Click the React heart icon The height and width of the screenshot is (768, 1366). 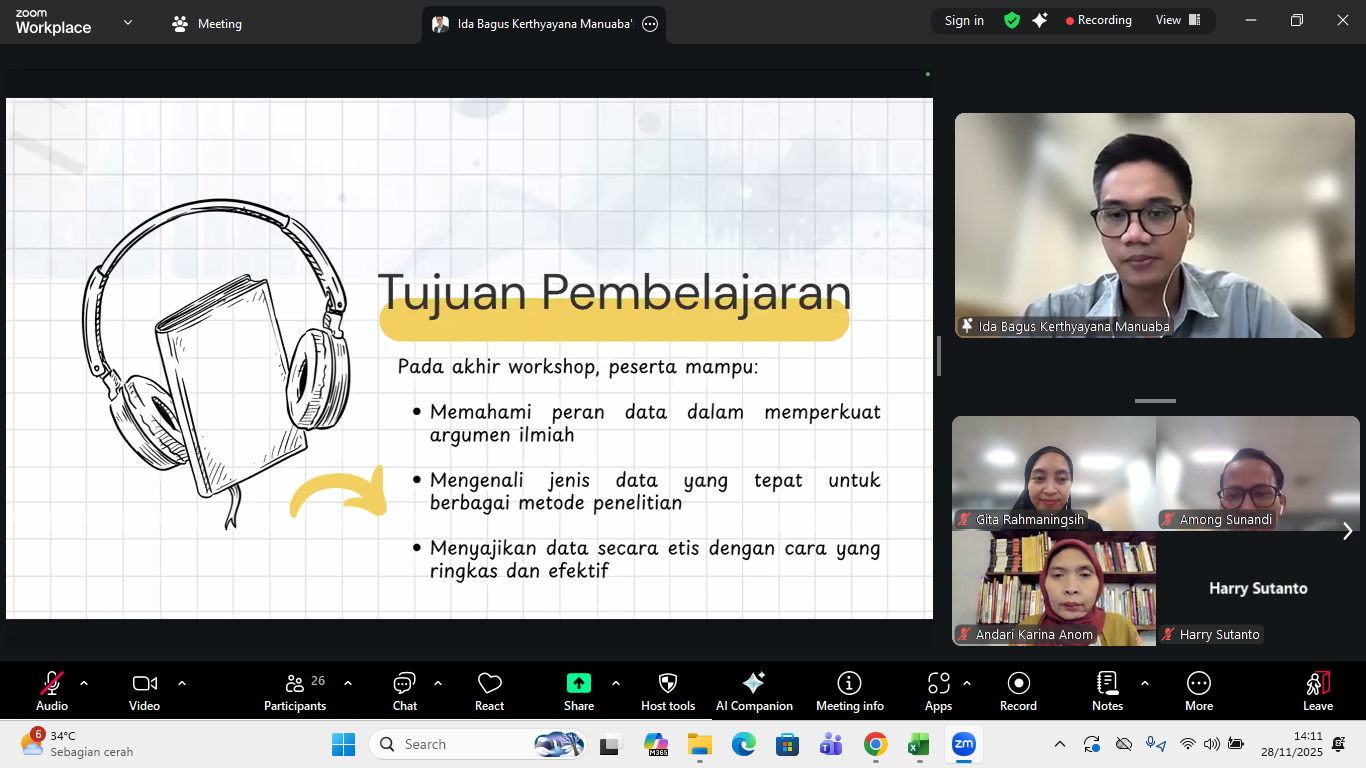(x=489, y=684)
